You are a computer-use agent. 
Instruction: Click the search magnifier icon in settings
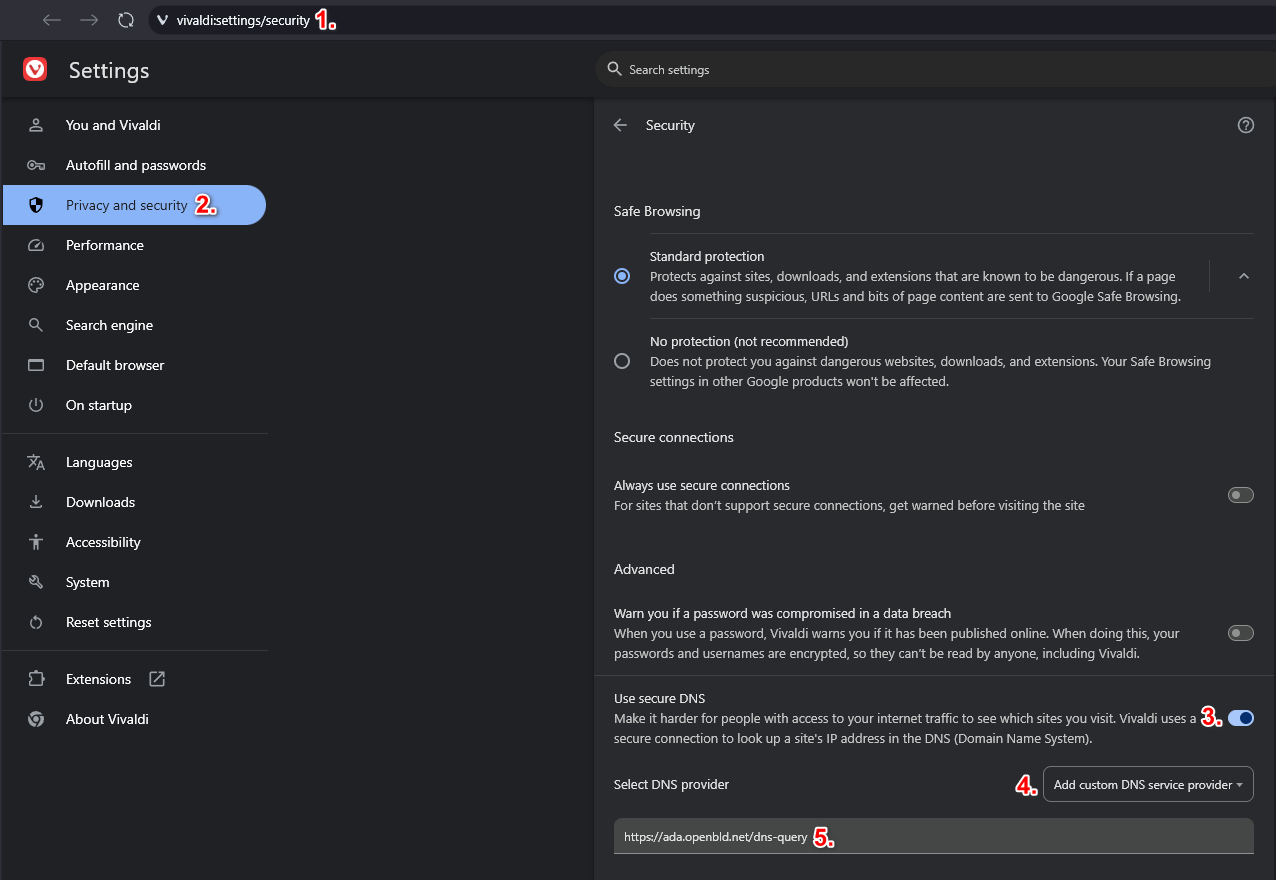pos(615,69)
